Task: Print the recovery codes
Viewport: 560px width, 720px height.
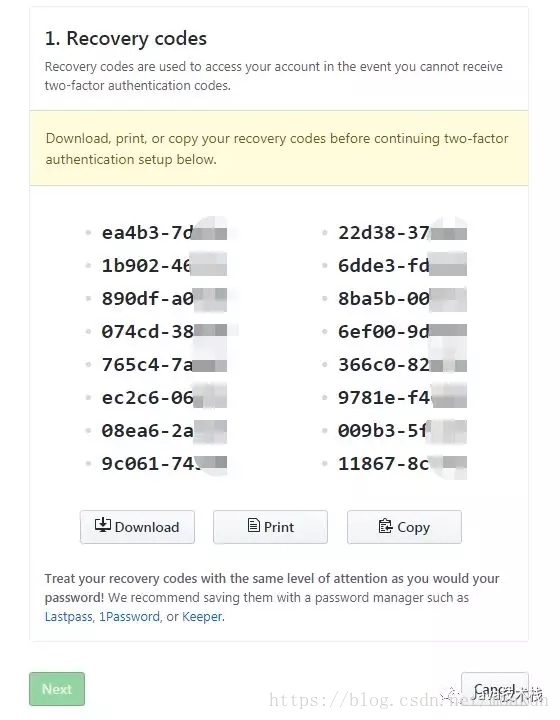Action: tap(270, 527)
